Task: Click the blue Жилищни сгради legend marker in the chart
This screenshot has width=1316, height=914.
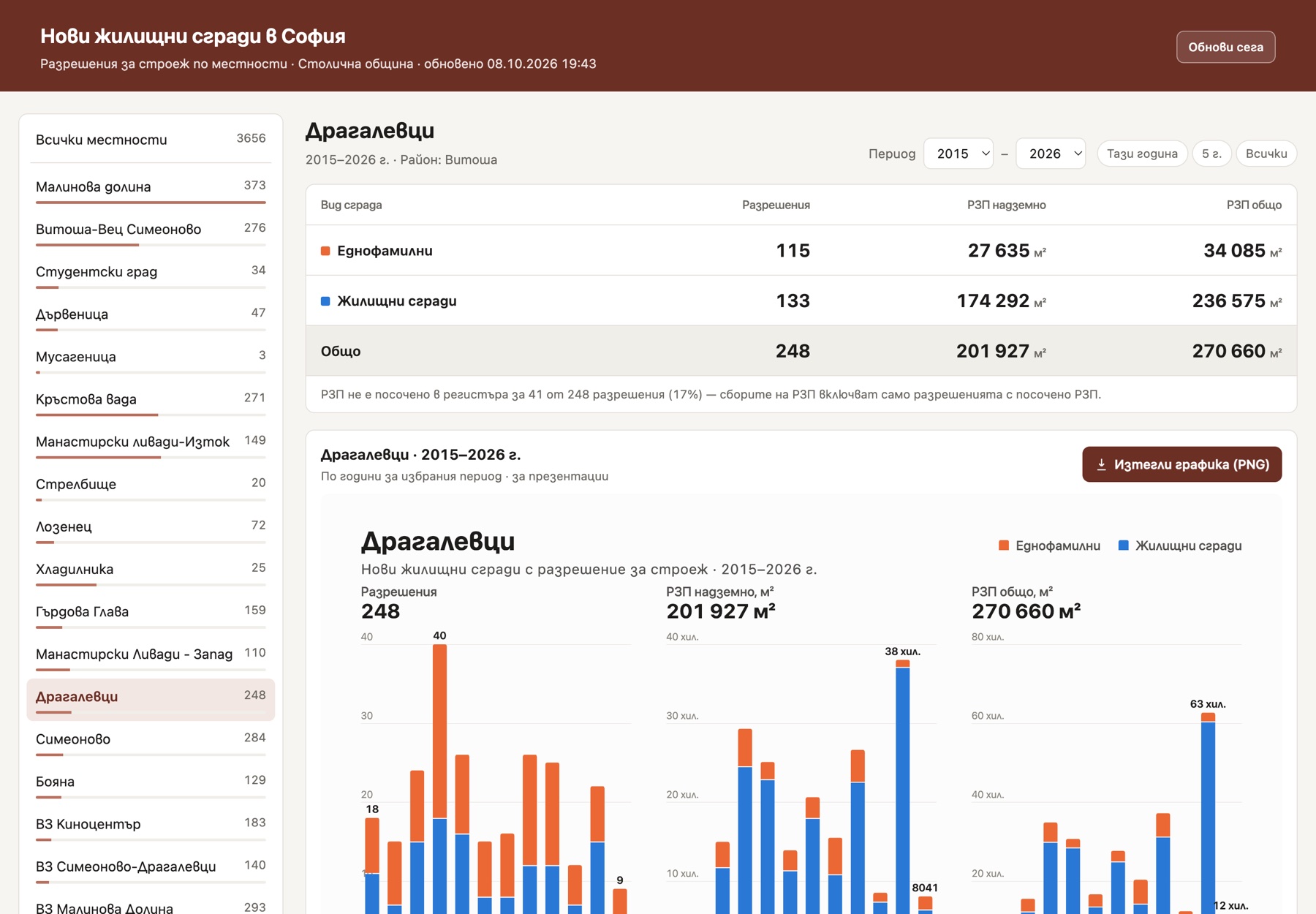Action: click(x=1124, y=545)
